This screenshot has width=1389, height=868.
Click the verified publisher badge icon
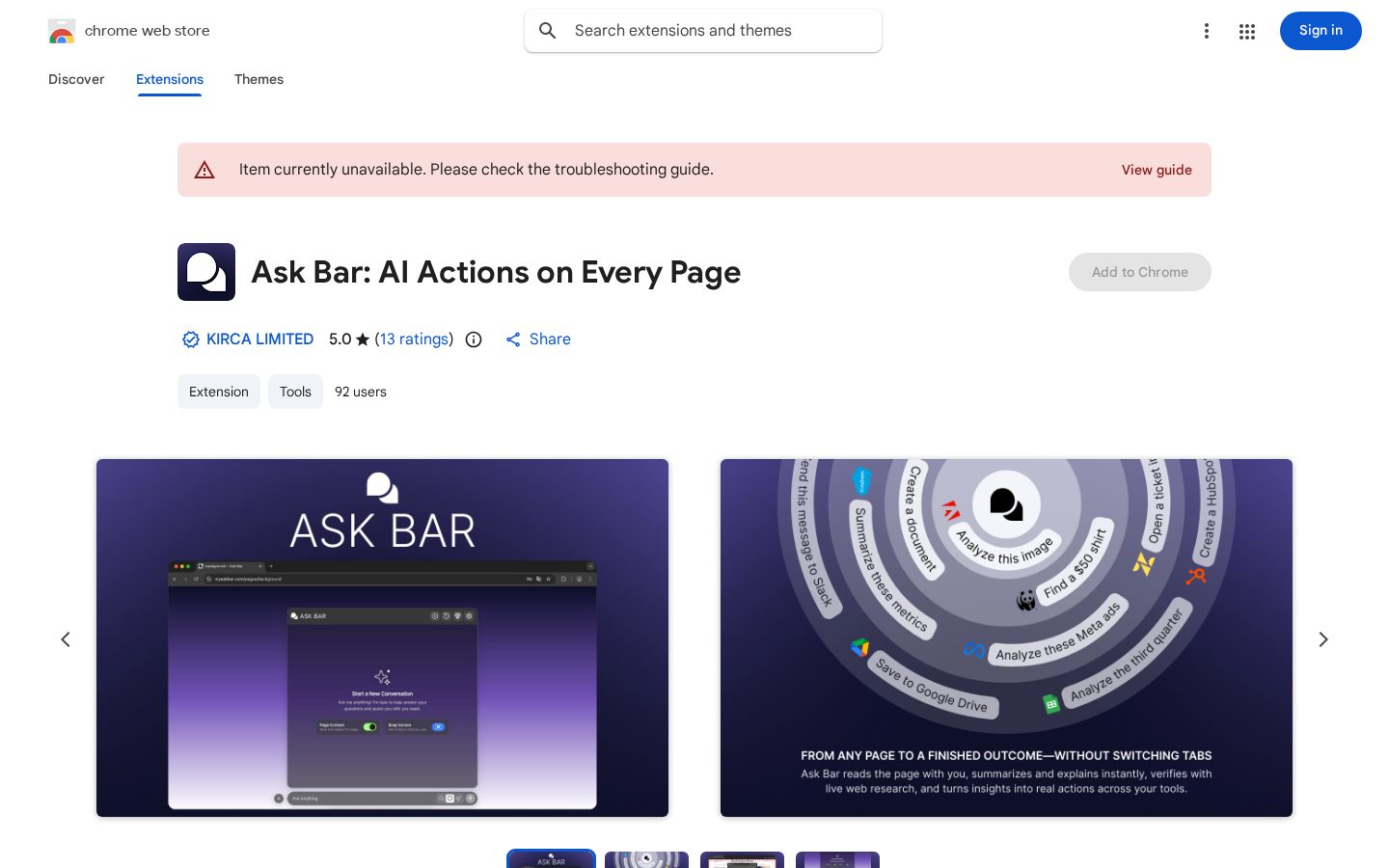(191, 339)
